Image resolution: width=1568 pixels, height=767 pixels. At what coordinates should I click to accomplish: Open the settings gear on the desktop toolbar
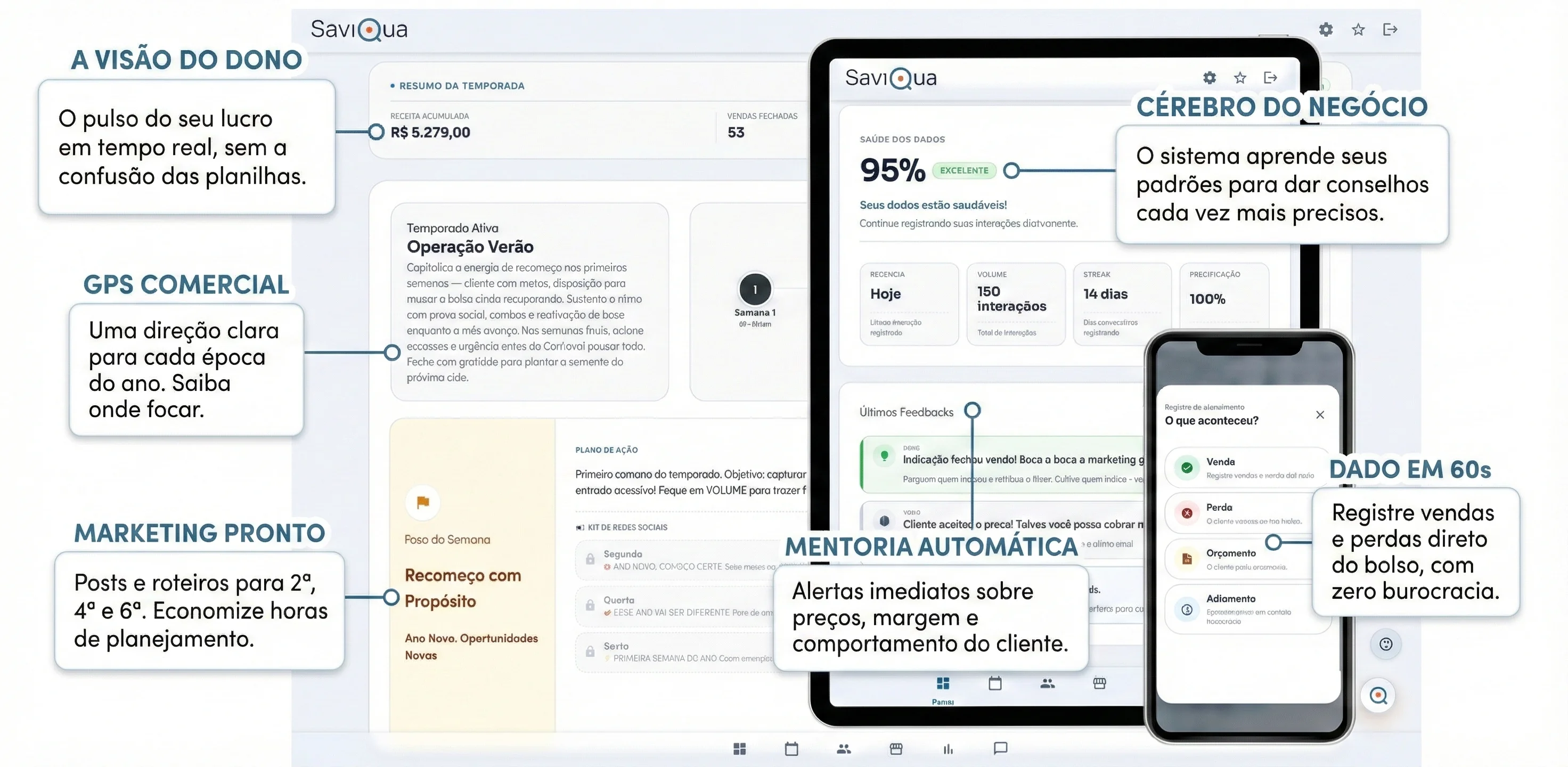tap(1326, 29)
